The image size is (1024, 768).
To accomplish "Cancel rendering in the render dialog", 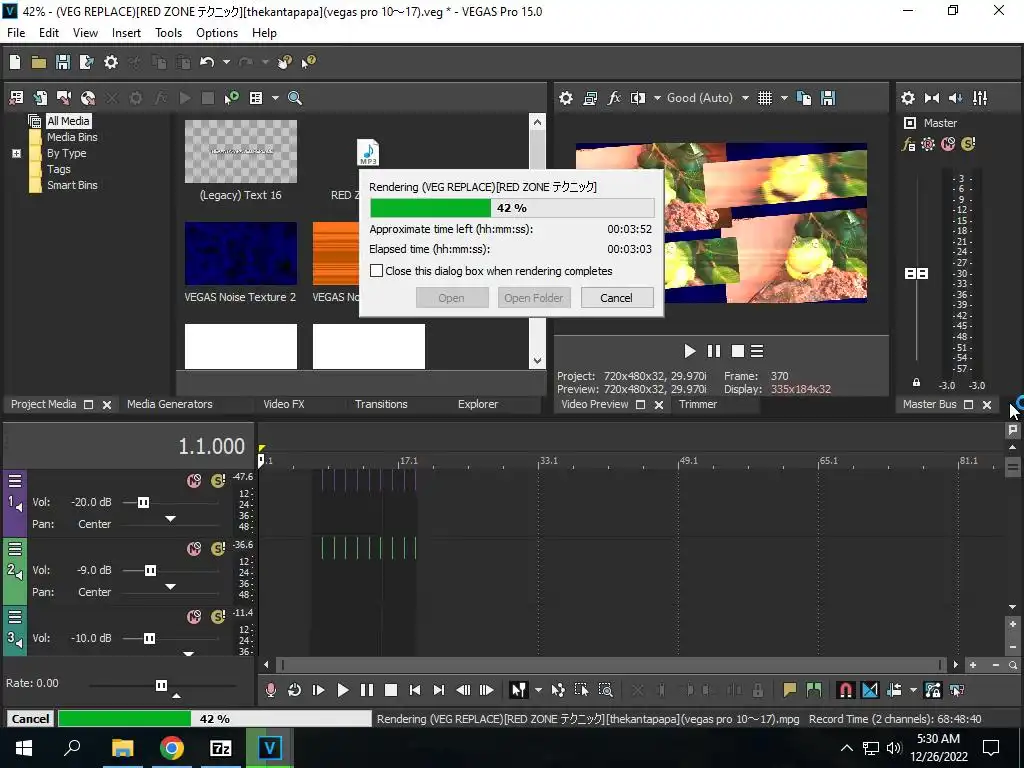I will click(616, 298).
